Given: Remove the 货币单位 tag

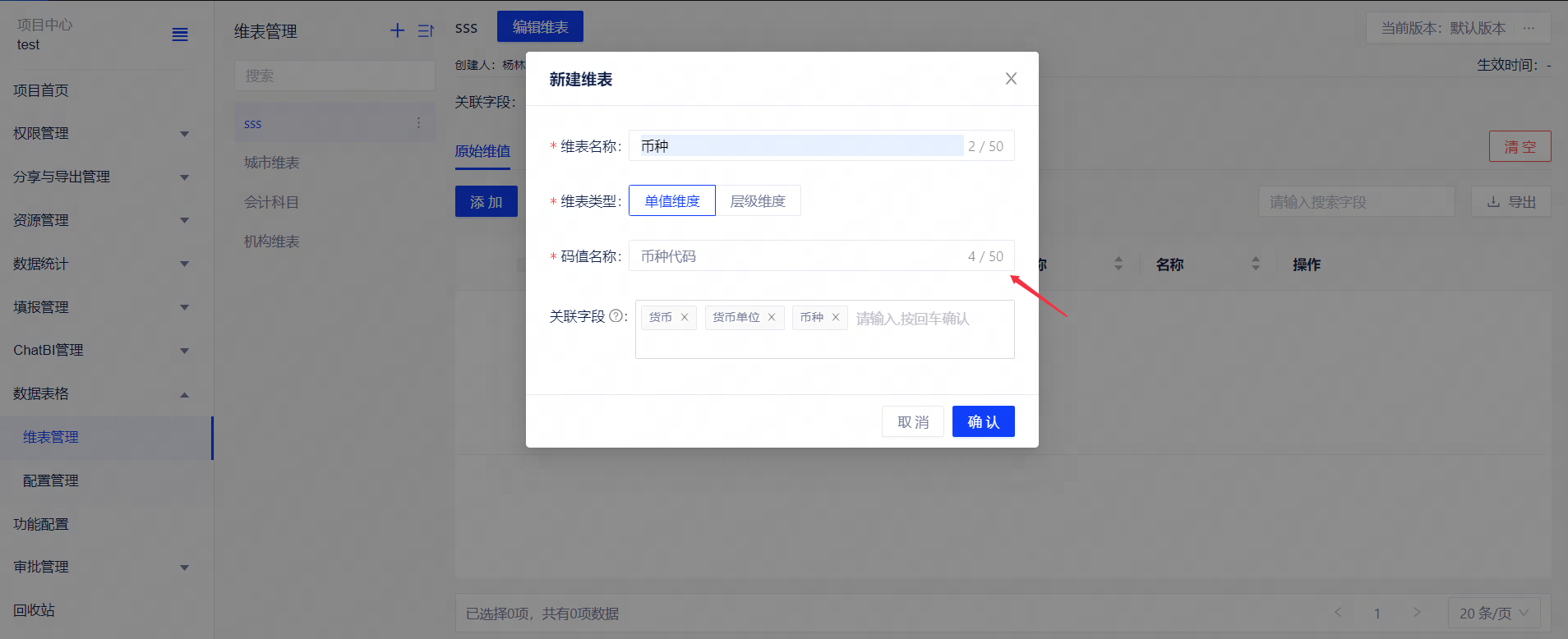Looking at the screenshot, I should tap(772, 317).
